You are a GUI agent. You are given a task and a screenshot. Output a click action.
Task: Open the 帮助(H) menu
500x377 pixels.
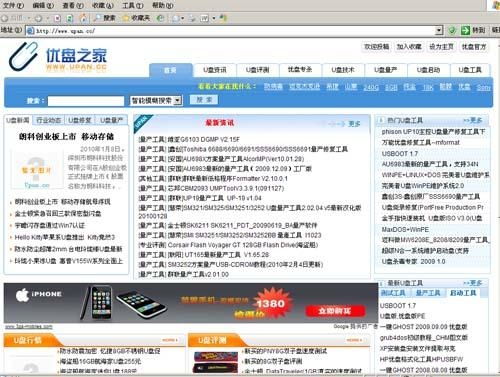pos(163,5)
